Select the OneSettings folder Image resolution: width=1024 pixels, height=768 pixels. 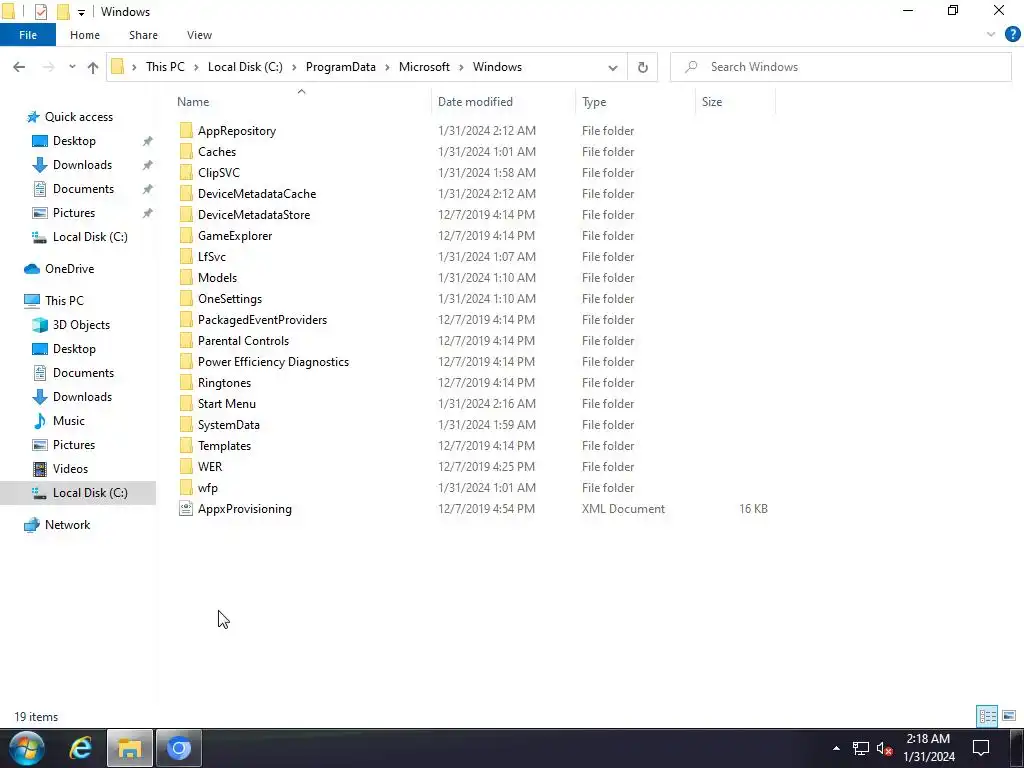click(x=229, y=299)
